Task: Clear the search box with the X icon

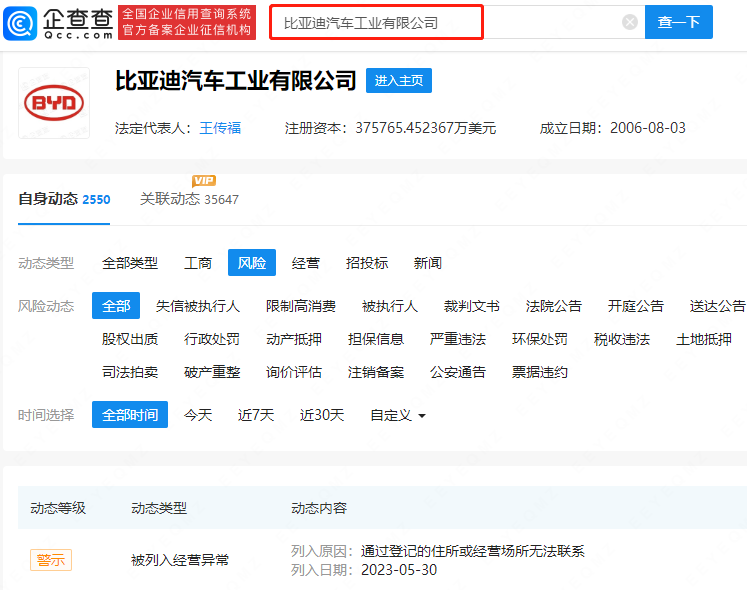Action: pos(629,22)
